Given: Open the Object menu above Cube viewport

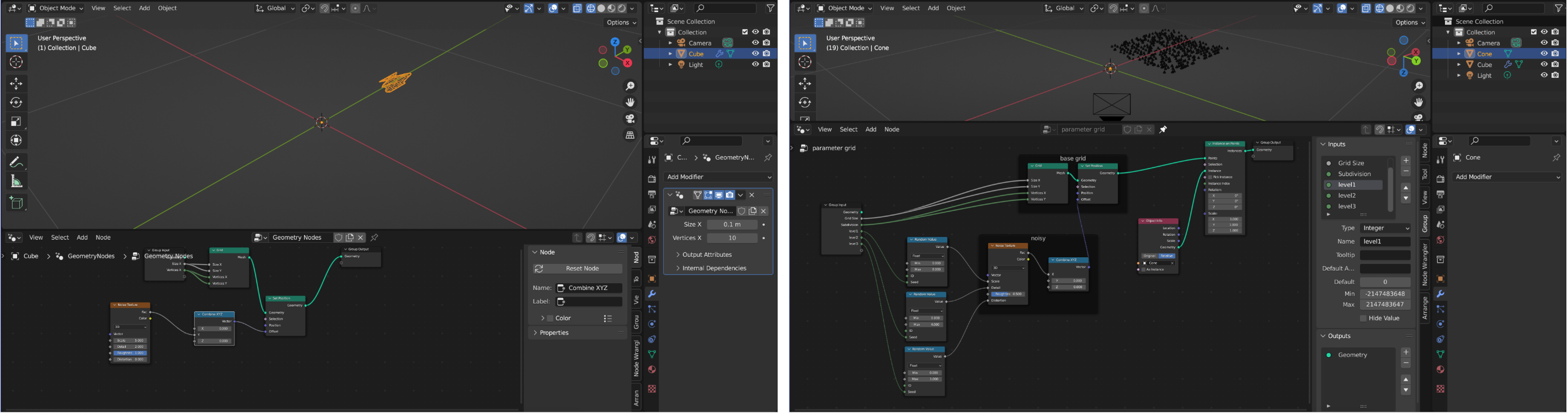Looking at the screenshot, I should [x=167, y=8].
